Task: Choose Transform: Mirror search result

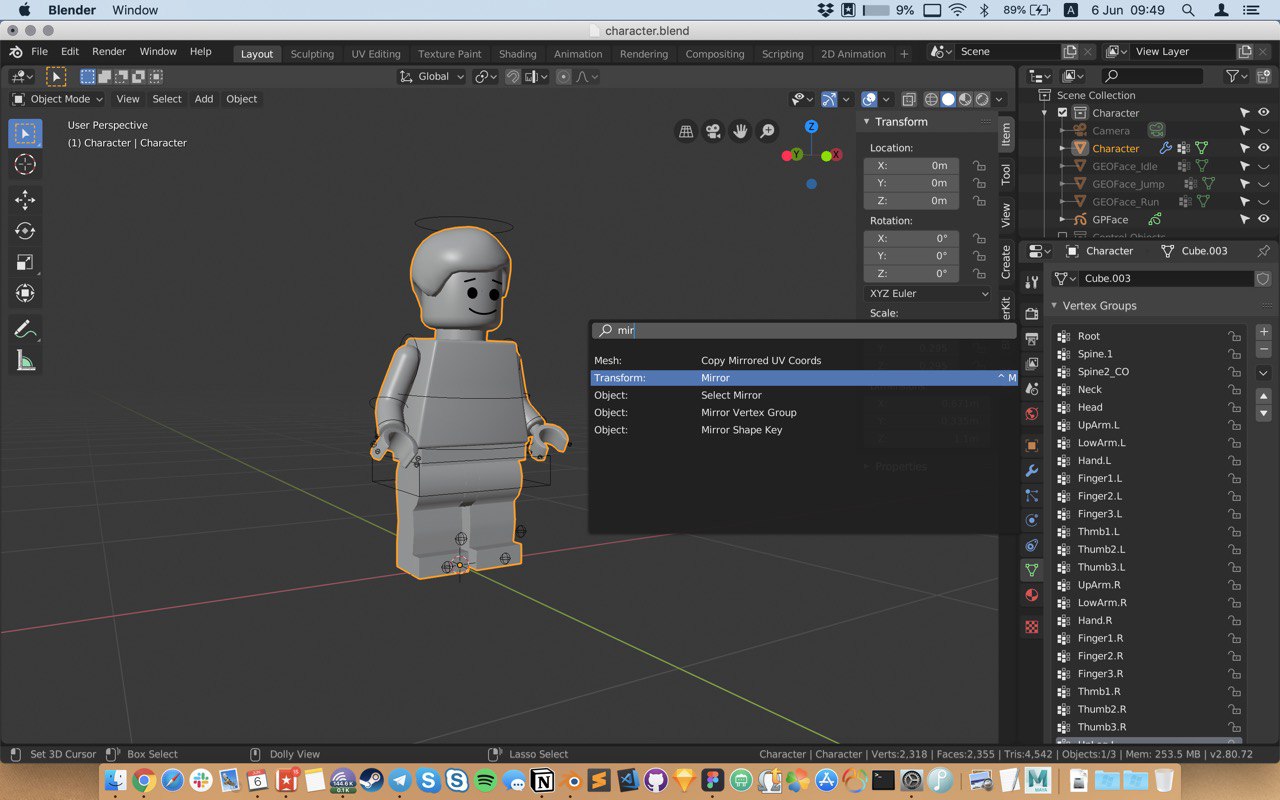Action: (x=804, y=378)
